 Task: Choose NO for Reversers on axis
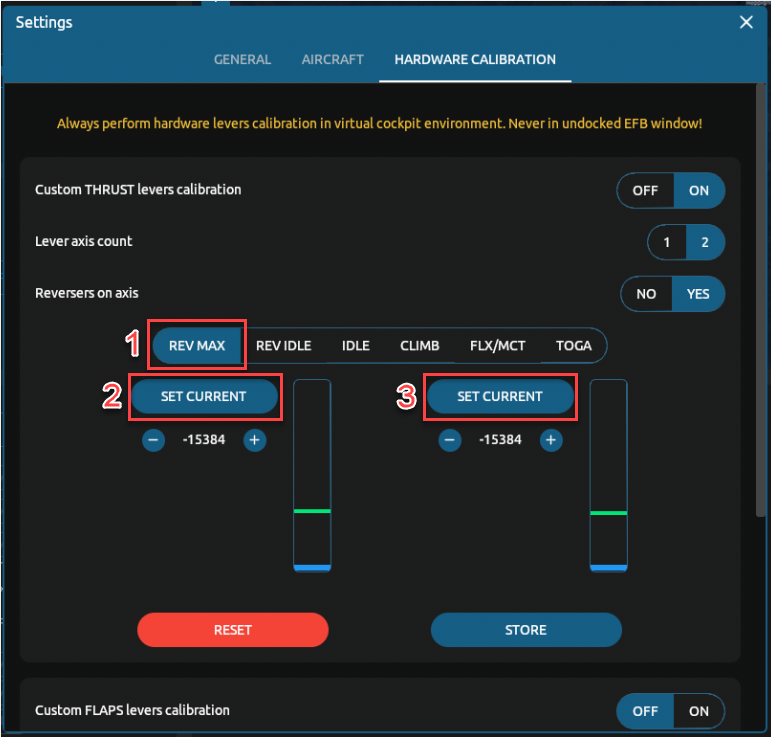coord(646,294)
